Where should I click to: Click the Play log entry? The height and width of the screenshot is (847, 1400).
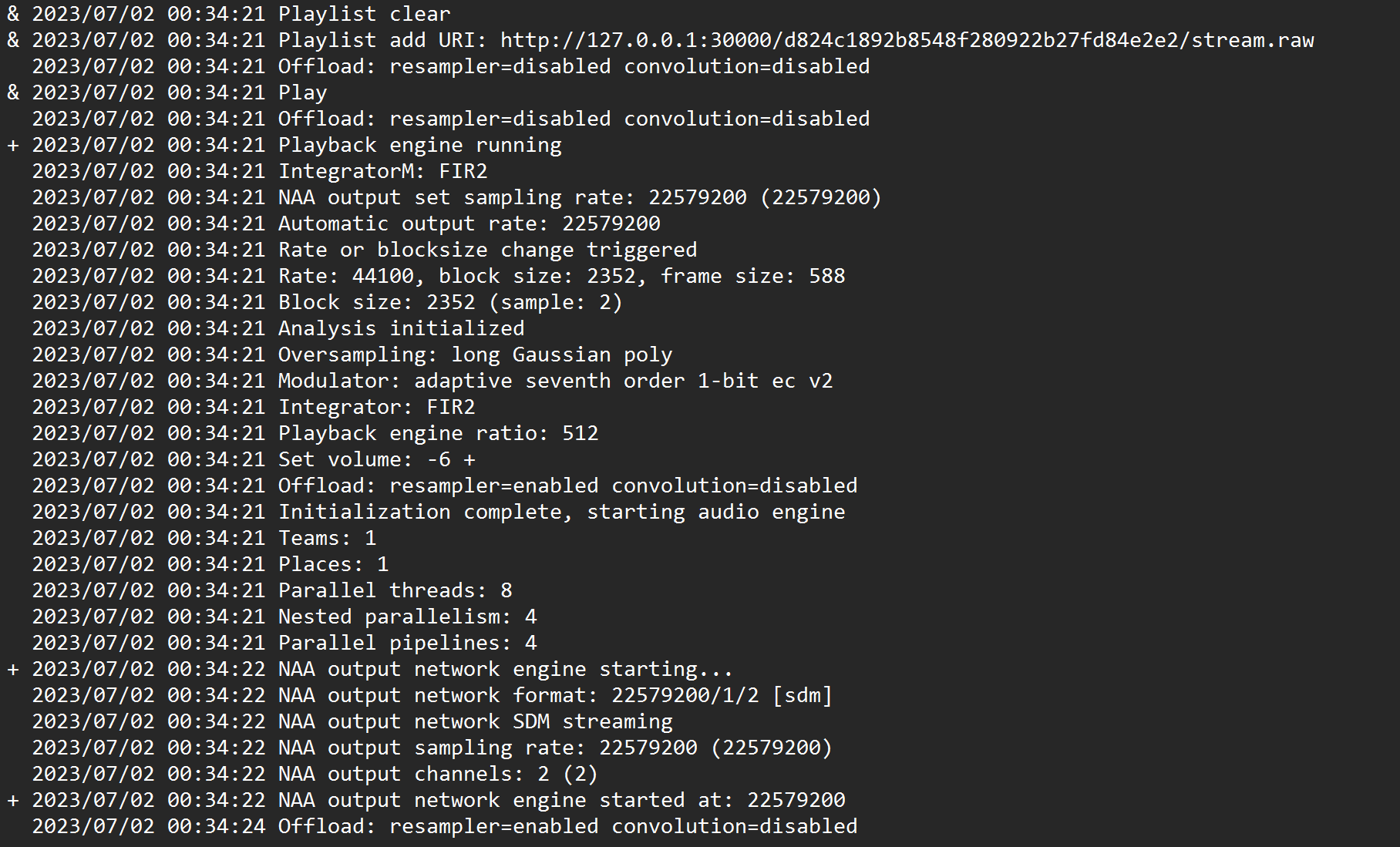(167, 92)
